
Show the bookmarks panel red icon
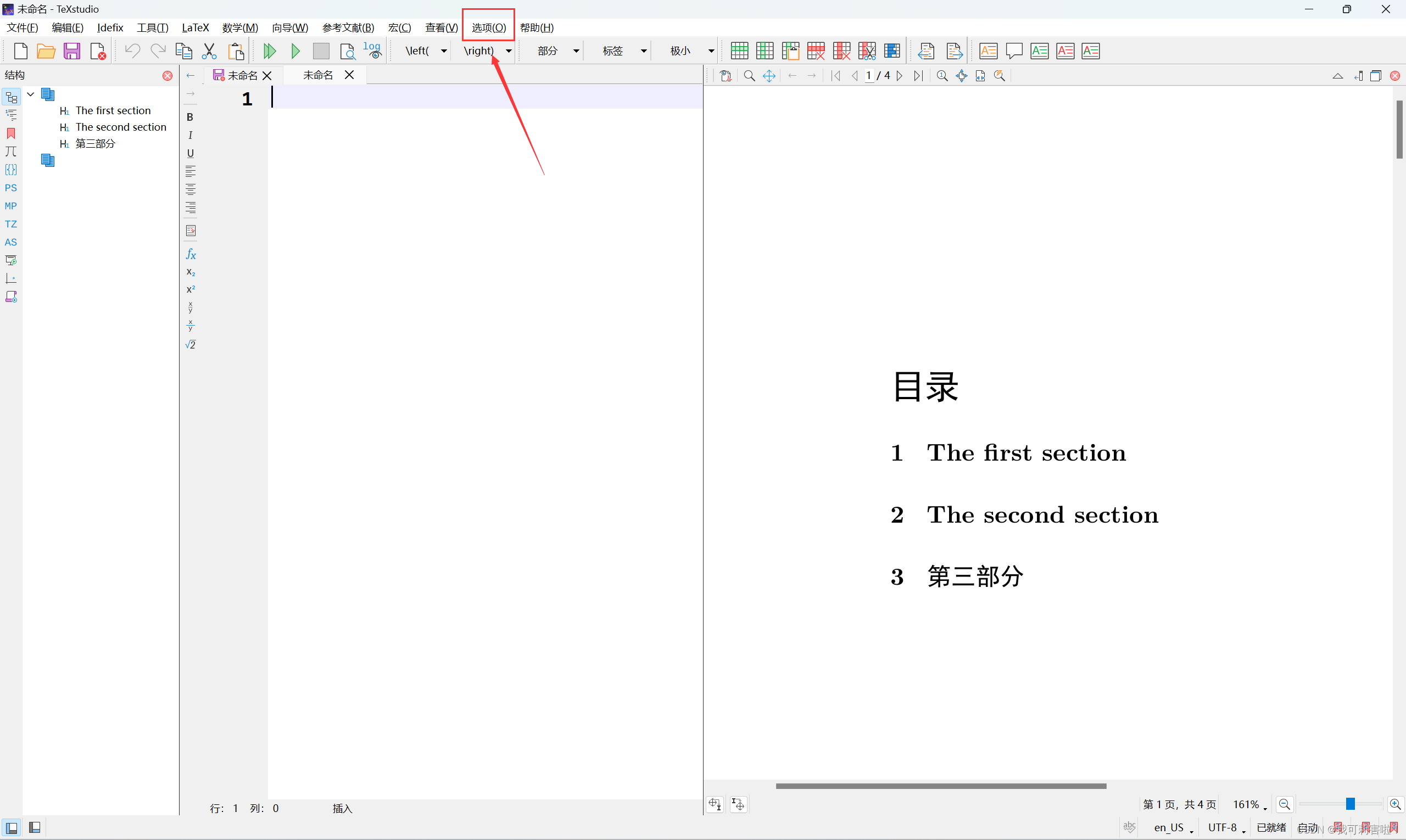11,133
